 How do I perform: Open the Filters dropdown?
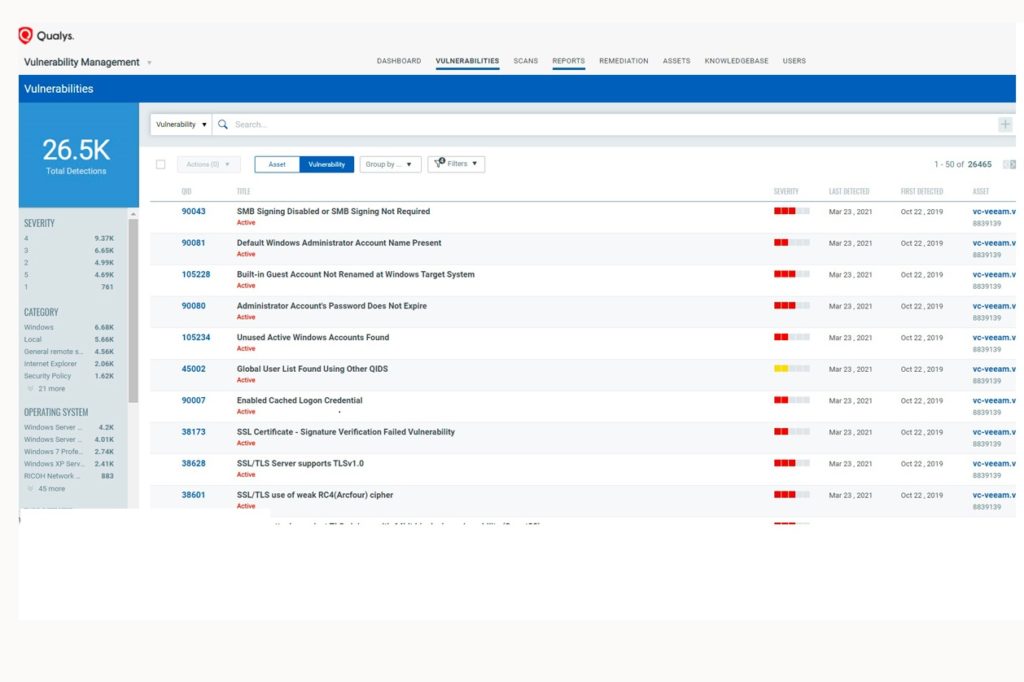[x=456, y=164]
